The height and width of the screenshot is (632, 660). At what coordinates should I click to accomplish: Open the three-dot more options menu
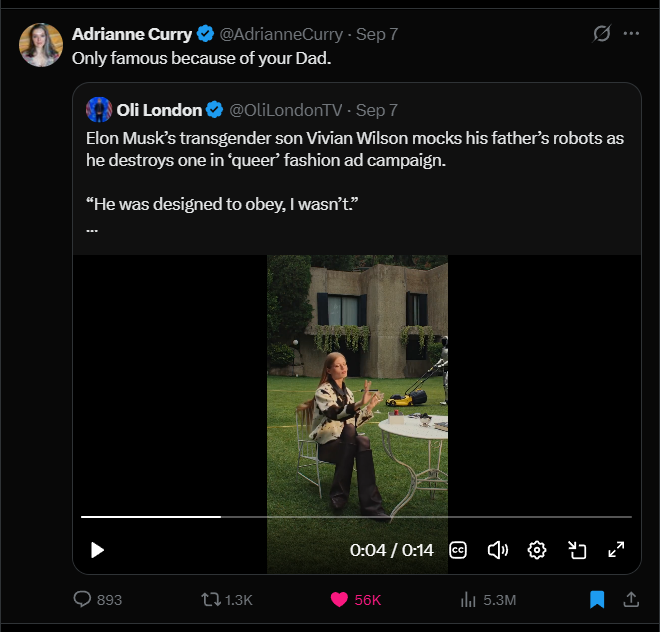(631, 34)
